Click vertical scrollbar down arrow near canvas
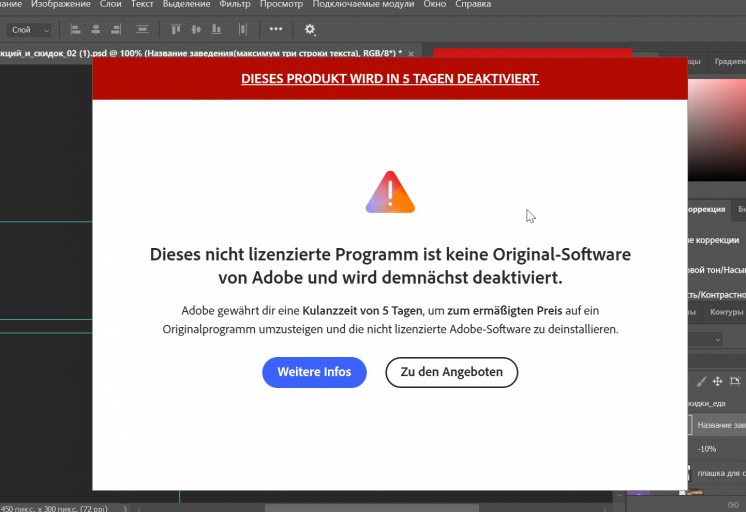The width and height of the screenshot is (746, 512). 619,495
